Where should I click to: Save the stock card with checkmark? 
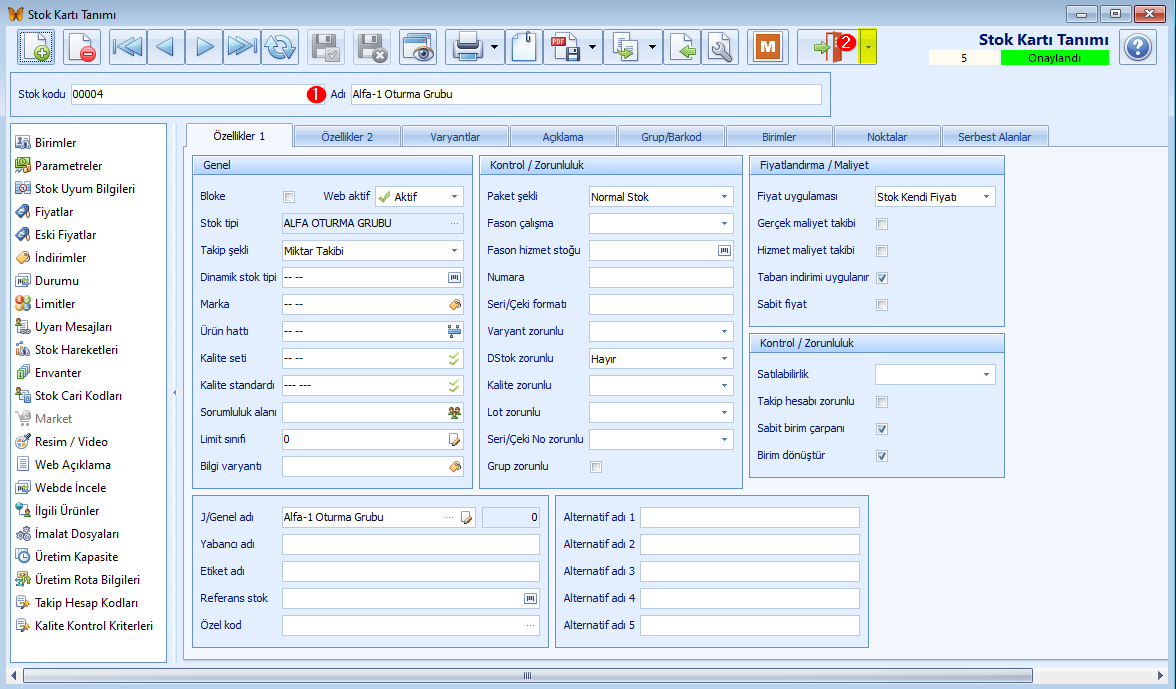point(326,47)
